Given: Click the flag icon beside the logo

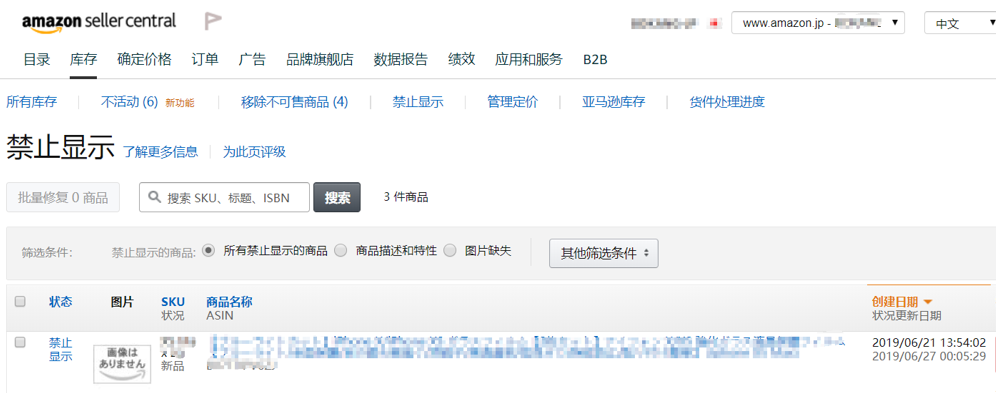Looking at the screenshot, I should click(213, 22).
